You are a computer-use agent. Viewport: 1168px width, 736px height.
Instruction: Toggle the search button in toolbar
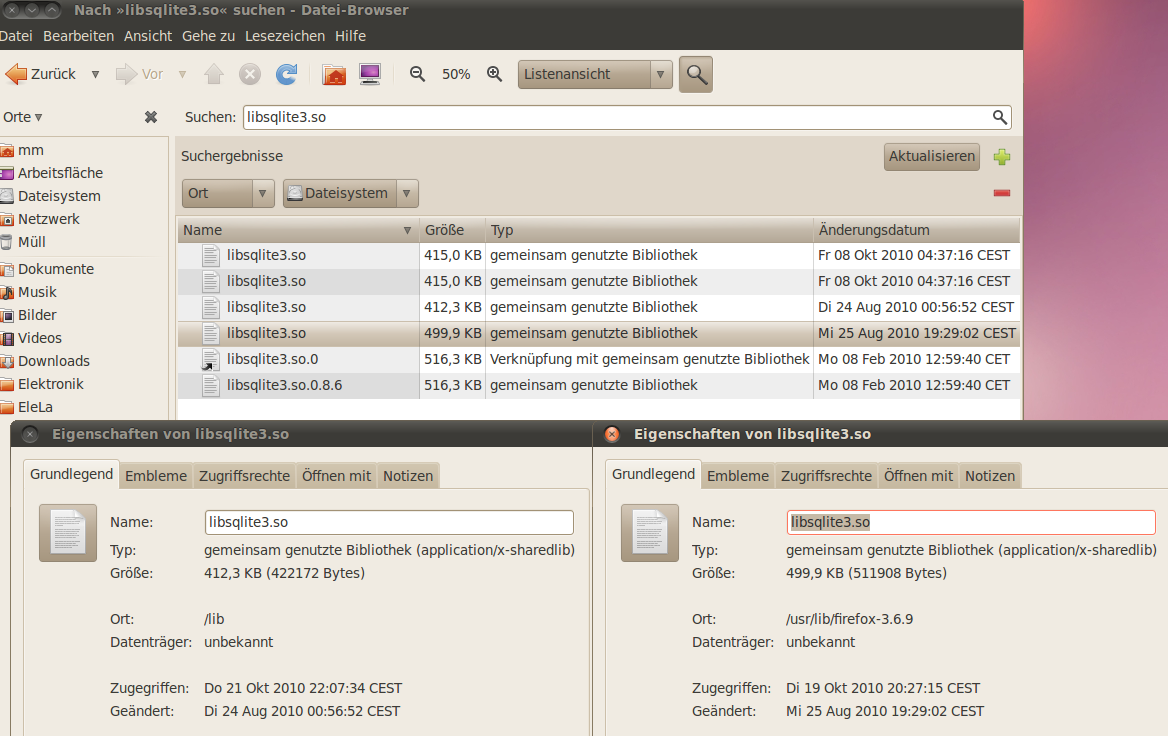(x=696, y=74)
